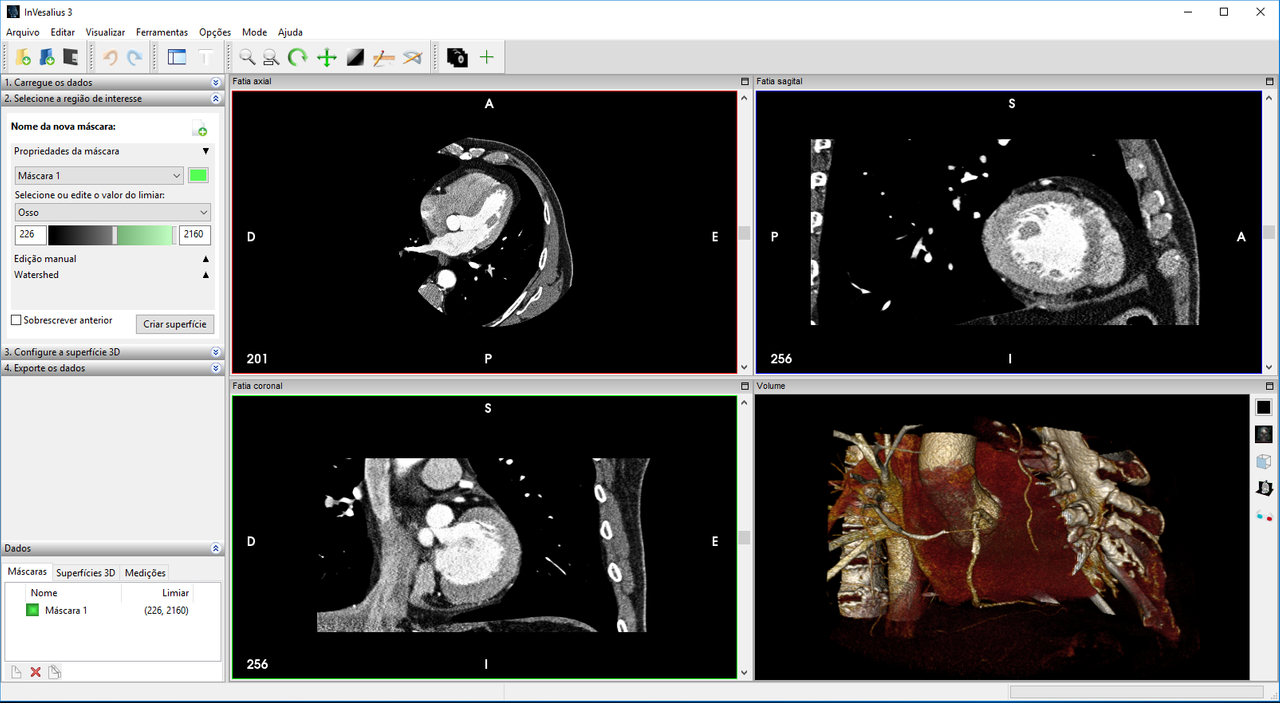This screenshot has width=1280, height=703.
Task: Maximize the Volume view
Action: pos(1270,386)
